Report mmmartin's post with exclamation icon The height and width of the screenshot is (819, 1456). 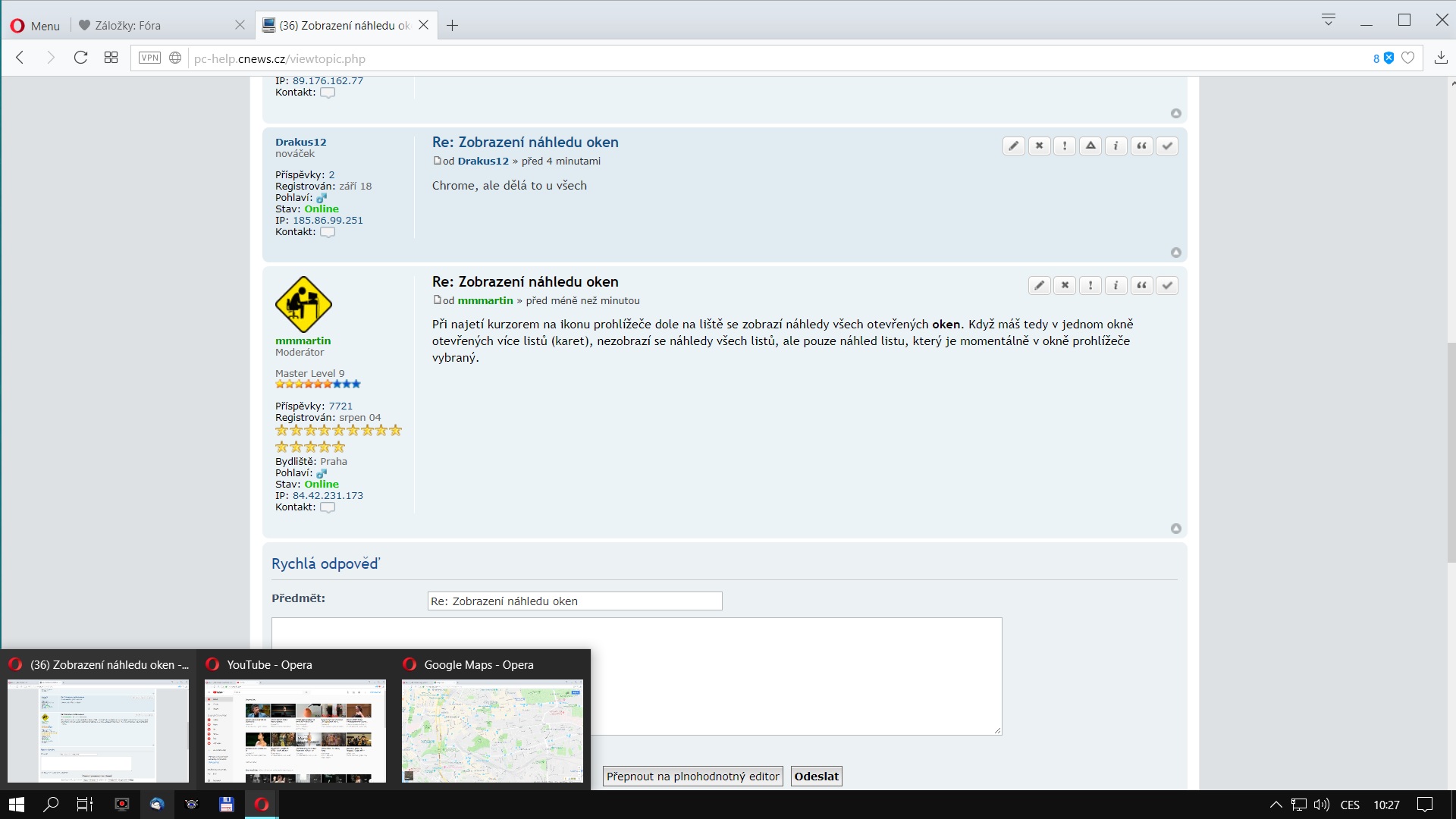[1090, 285]
